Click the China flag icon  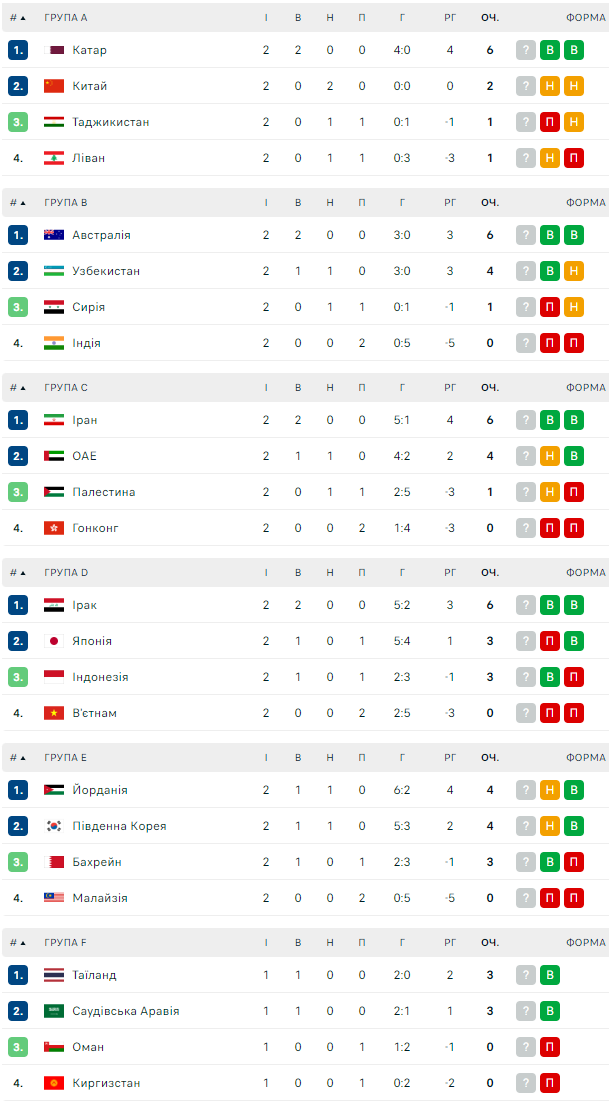tap(54, 86)
